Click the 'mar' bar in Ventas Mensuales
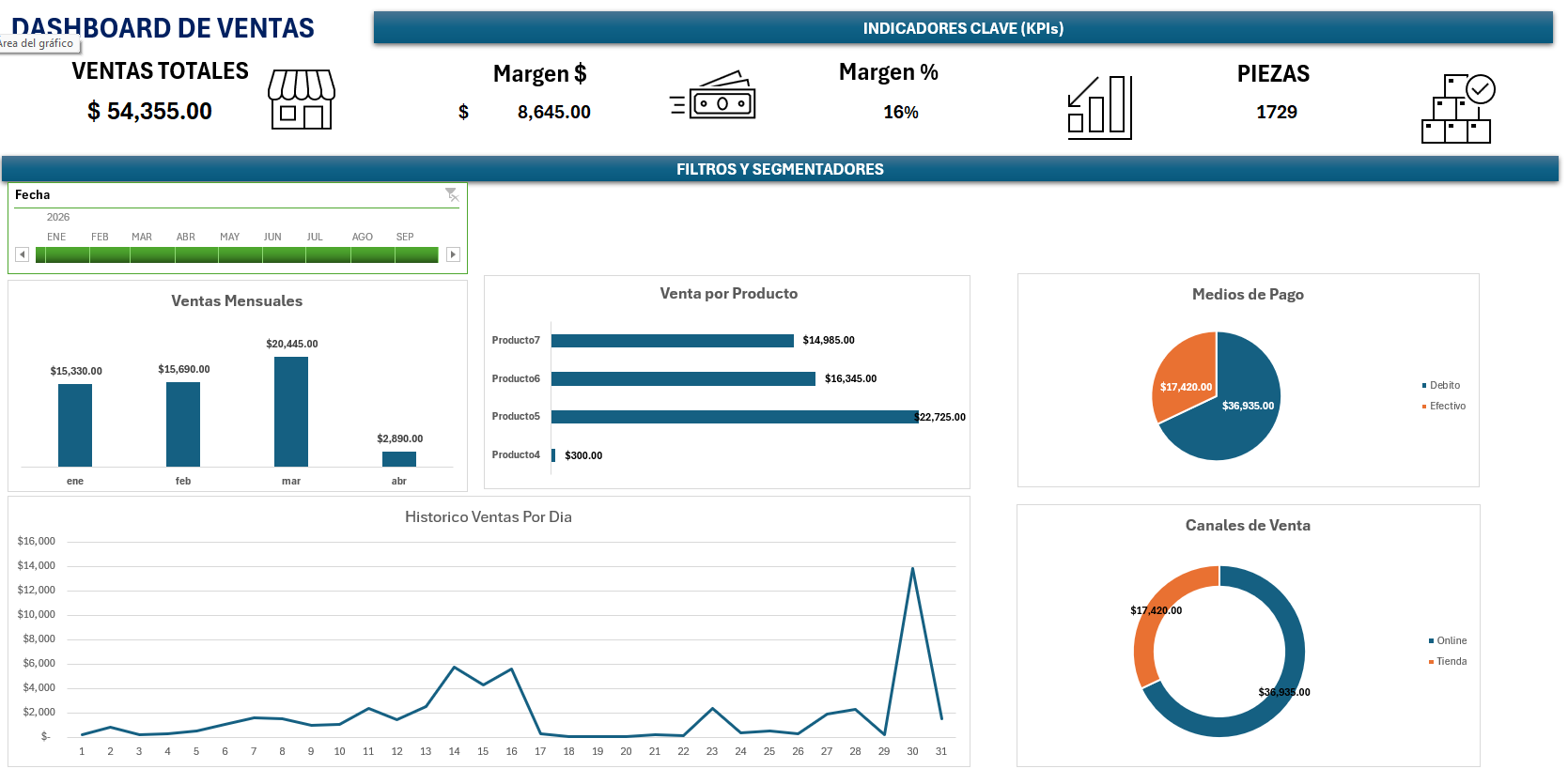The width and height of the screenshot is (1568, 769). coord(291,411)
